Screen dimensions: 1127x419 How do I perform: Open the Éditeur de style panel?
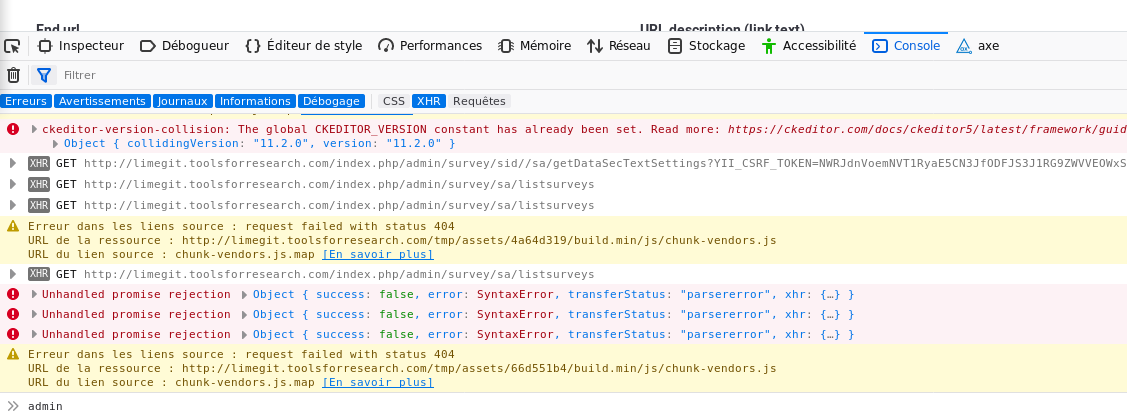[303, 46]
